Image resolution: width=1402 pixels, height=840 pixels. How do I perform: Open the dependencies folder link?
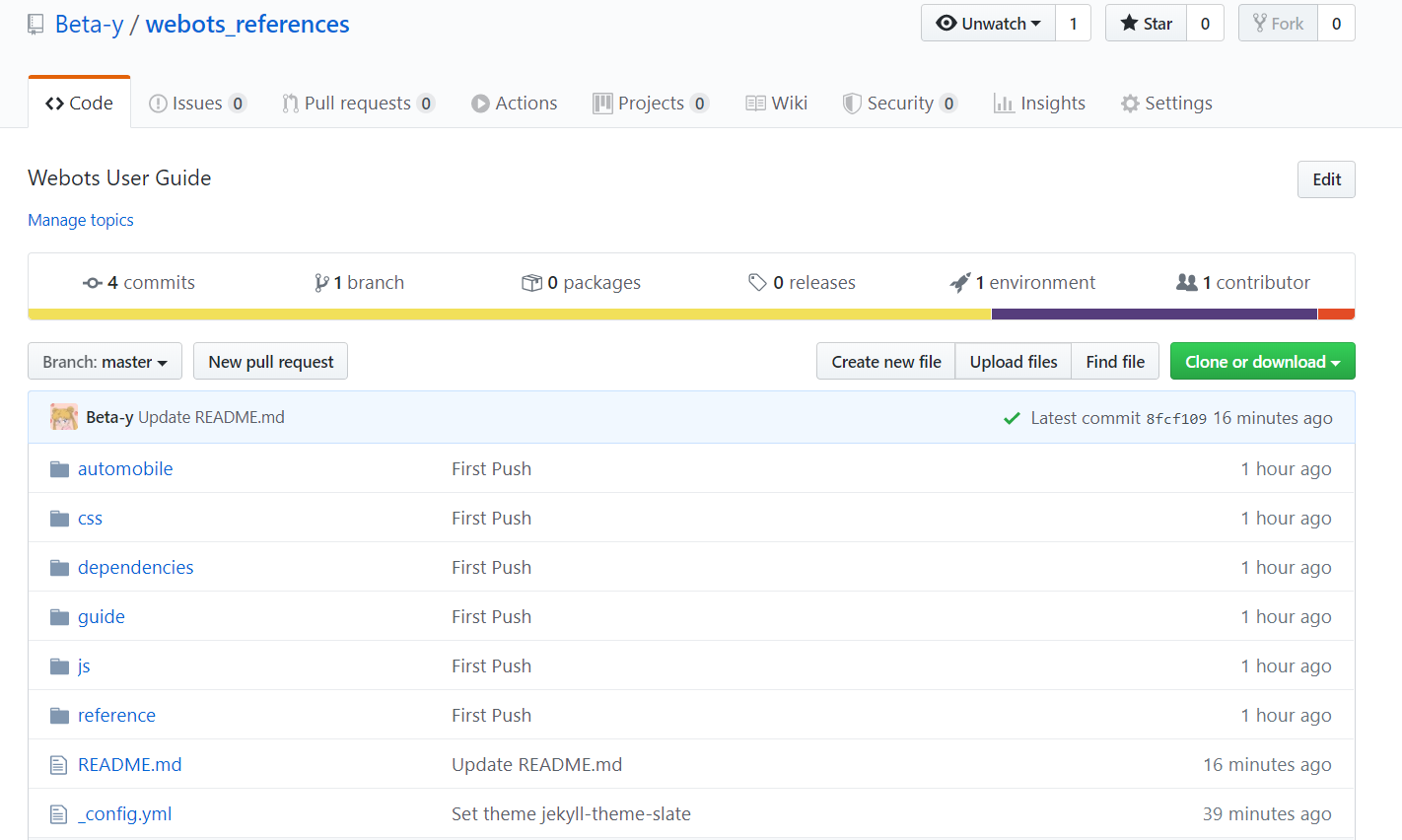coord(136,567)
